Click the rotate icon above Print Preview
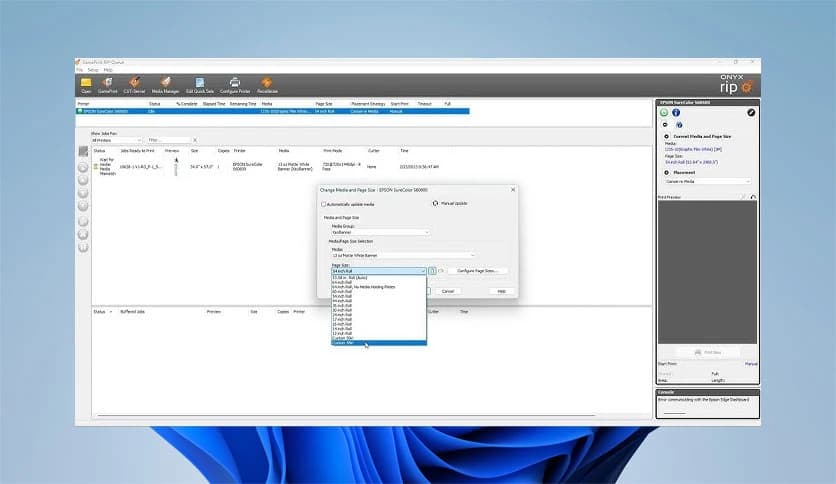The image size is (836, 484). (753, 197)
